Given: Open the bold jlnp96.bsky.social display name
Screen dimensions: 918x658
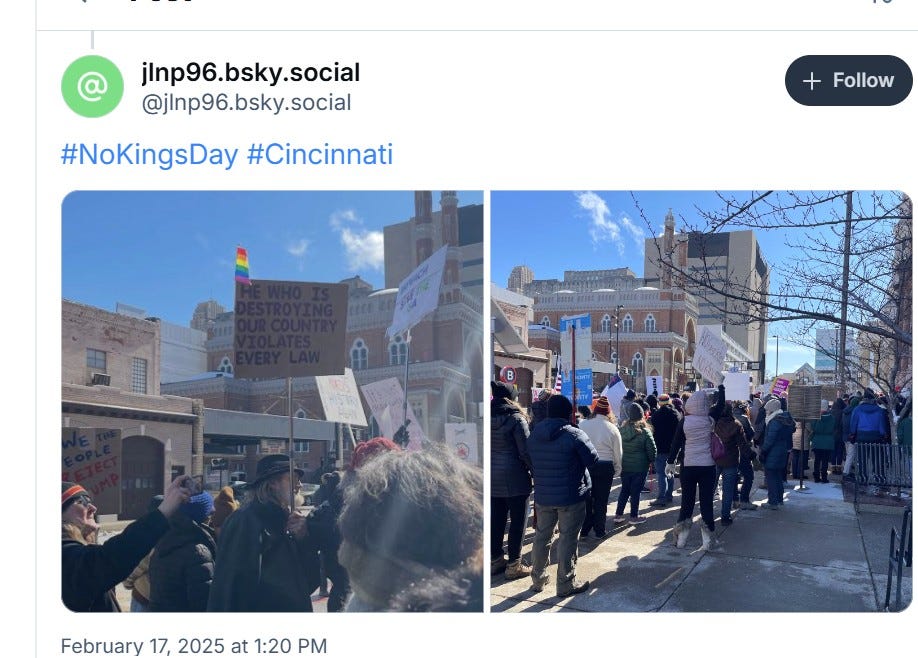Looking at the screenshot, I should pyautogui.click(x=251, y=73).
